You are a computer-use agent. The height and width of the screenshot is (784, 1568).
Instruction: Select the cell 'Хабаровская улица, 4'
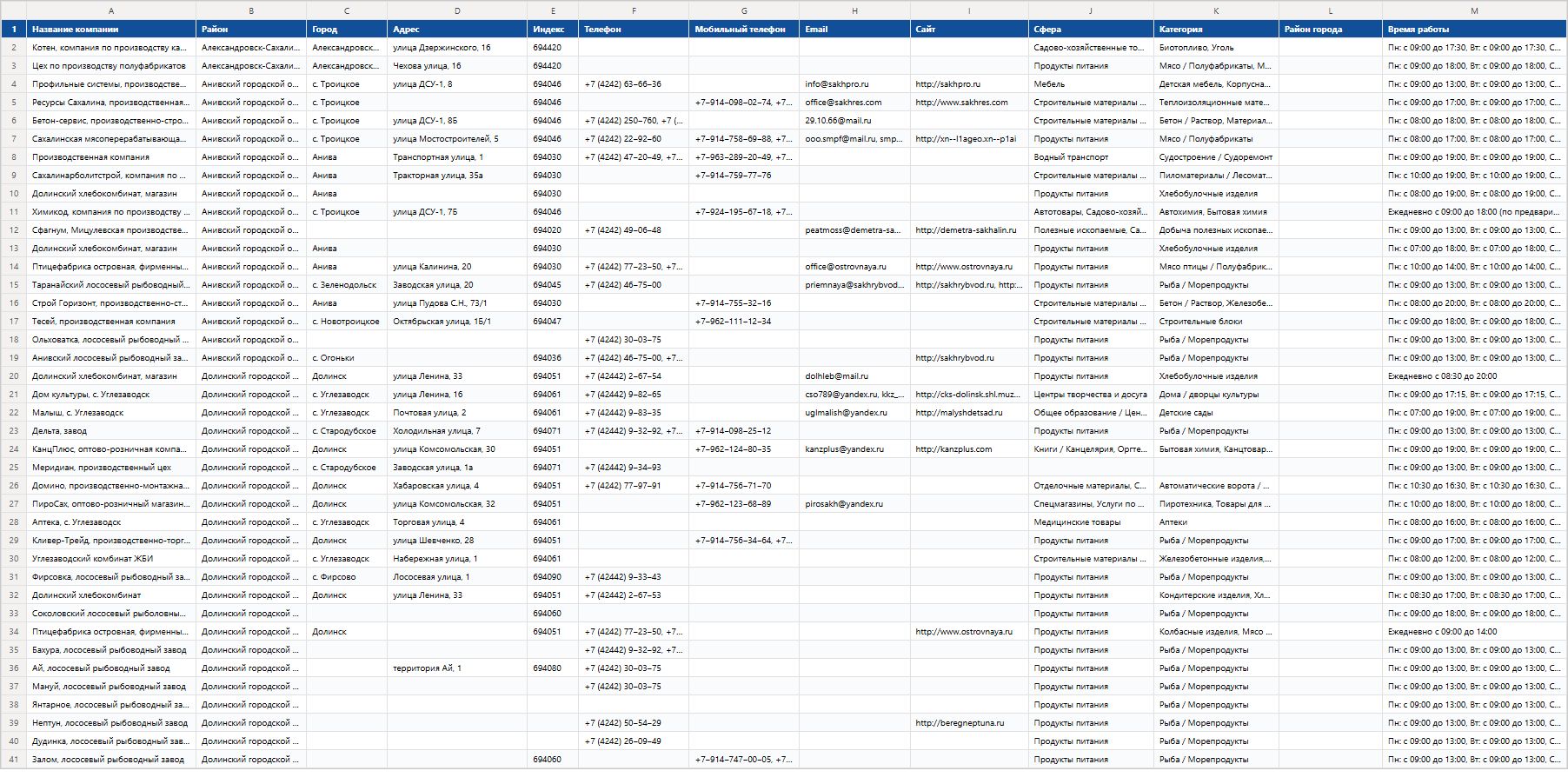tap(457, 486)
